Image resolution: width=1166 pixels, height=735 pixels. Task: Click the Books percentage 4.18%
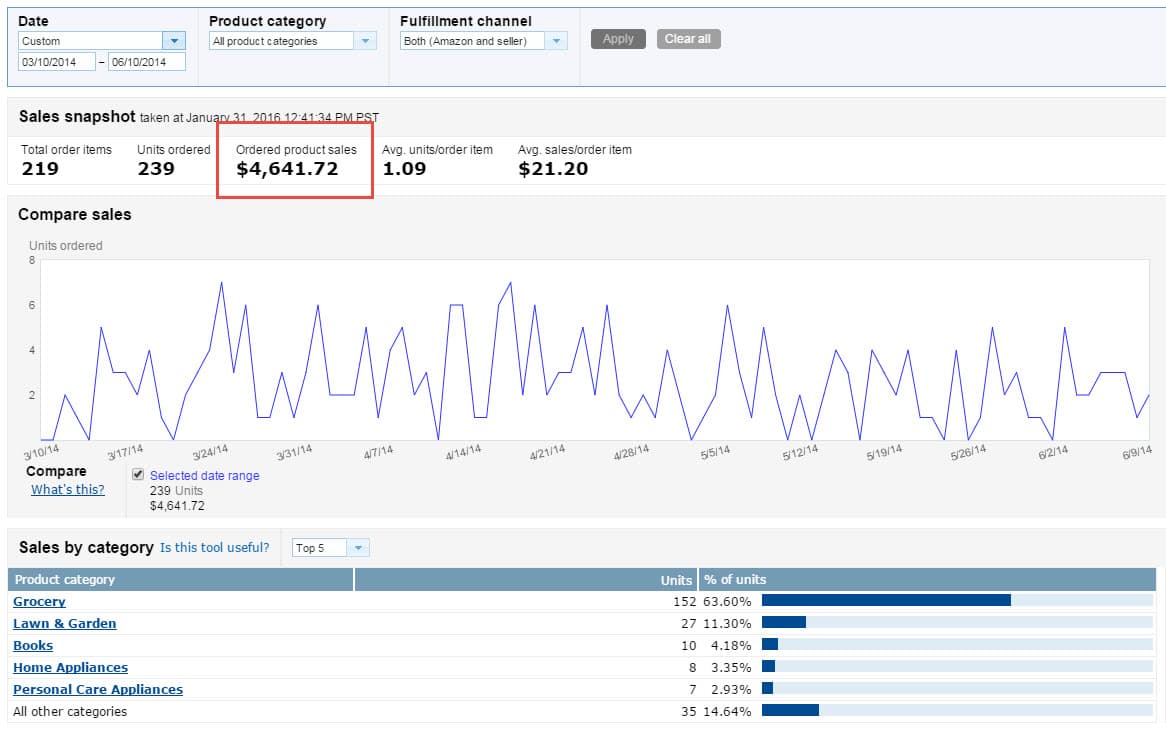pos(731,646)
